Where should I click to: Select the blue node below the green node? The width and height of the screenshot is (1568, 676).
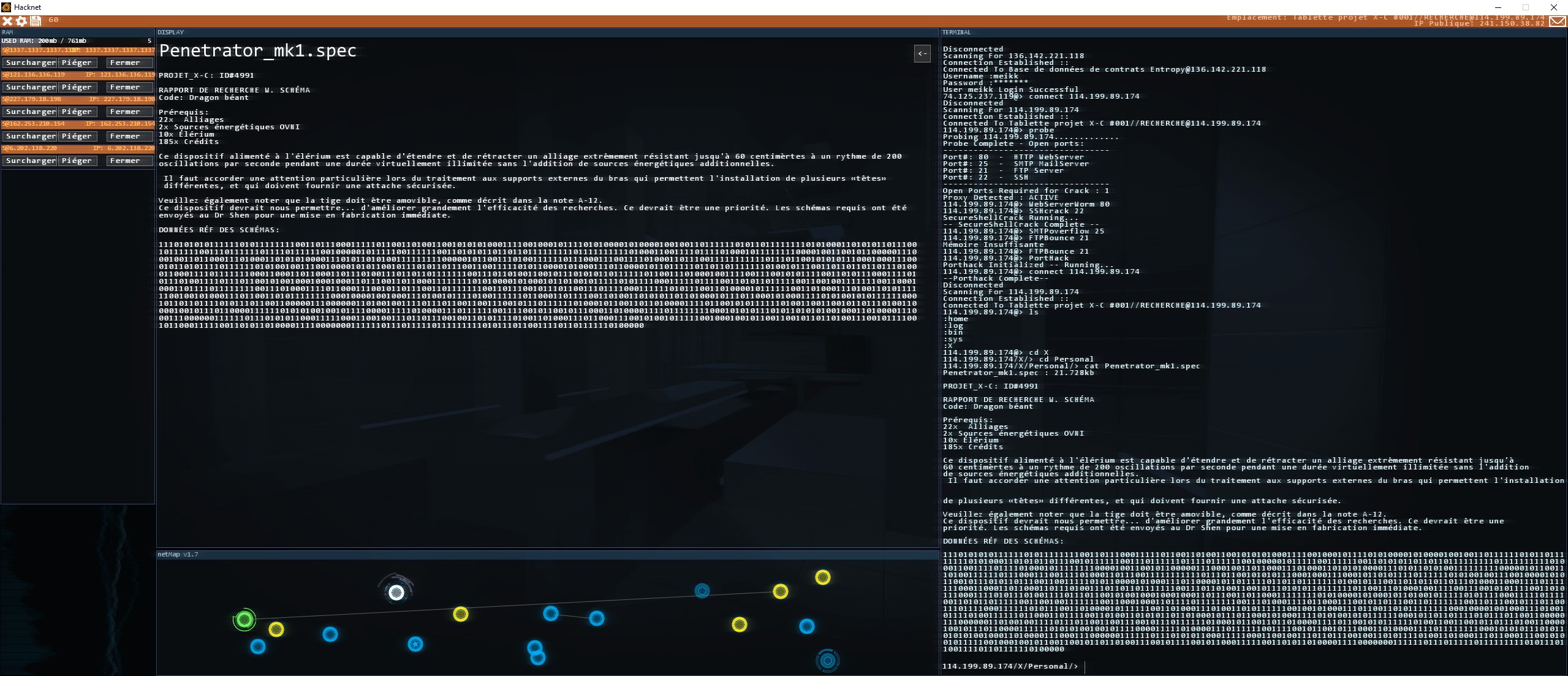(258, 647)
